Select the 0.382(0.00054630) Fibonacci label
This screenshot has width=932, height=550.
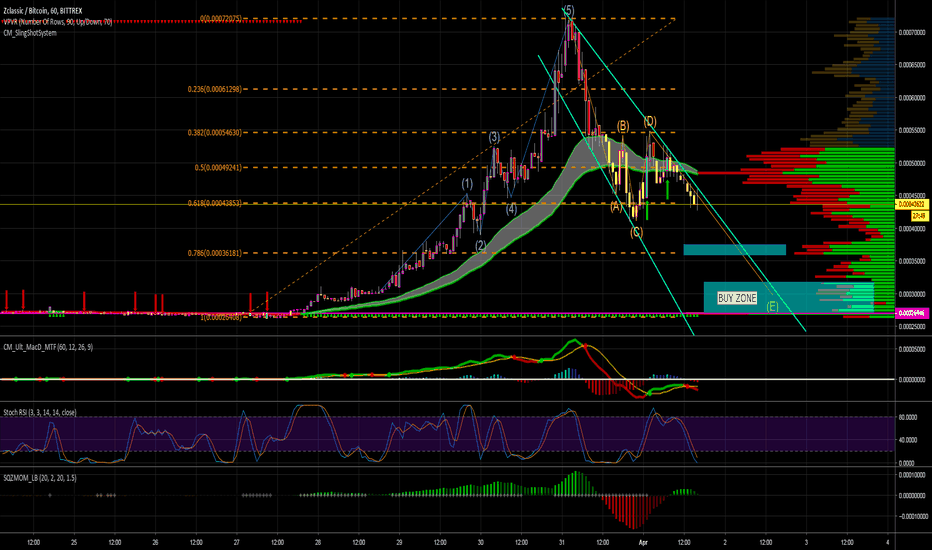tap(215, 133)
